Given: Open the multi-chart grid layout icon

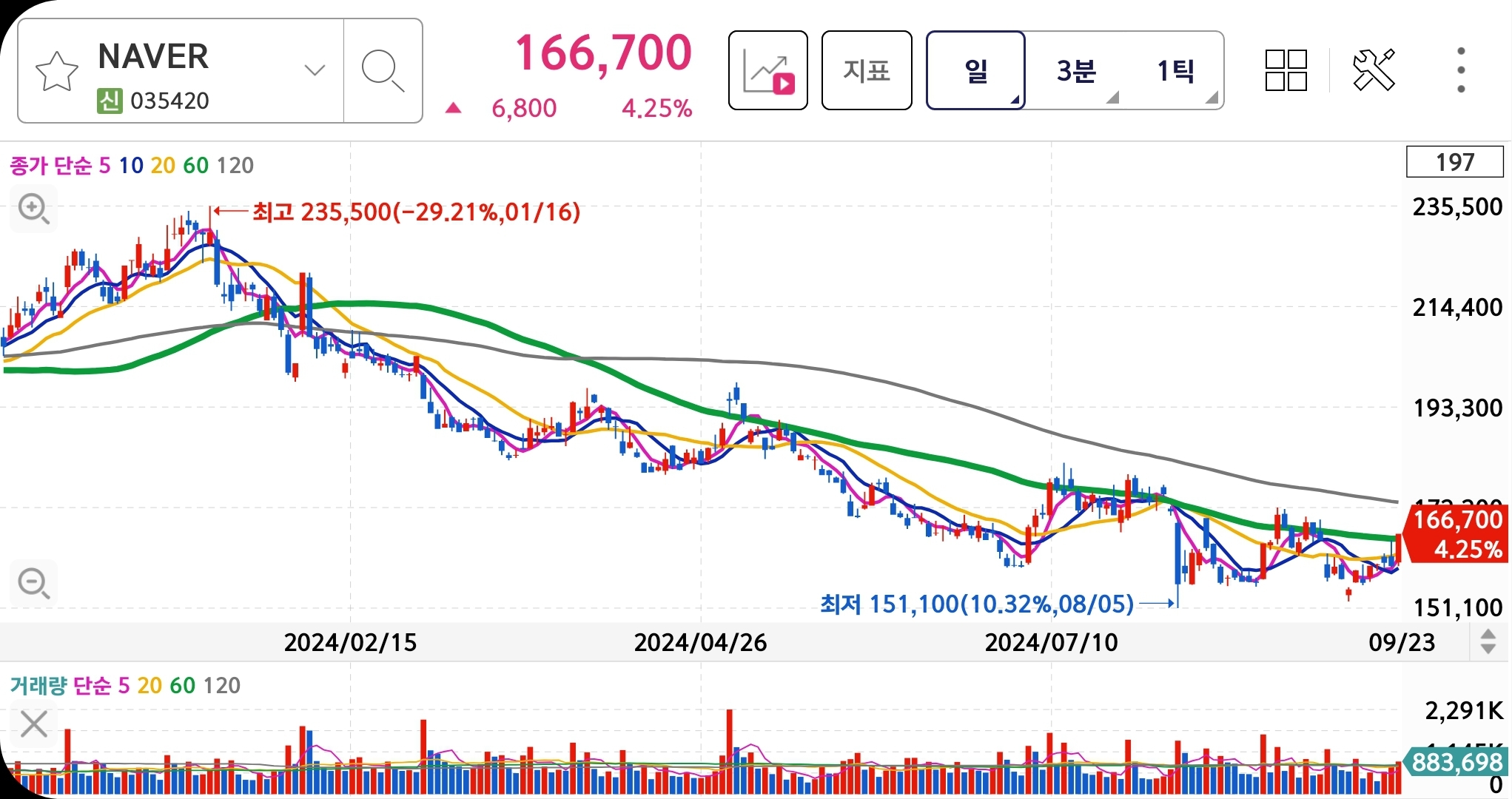Looking at the screenshot, I should point(1286,70).
